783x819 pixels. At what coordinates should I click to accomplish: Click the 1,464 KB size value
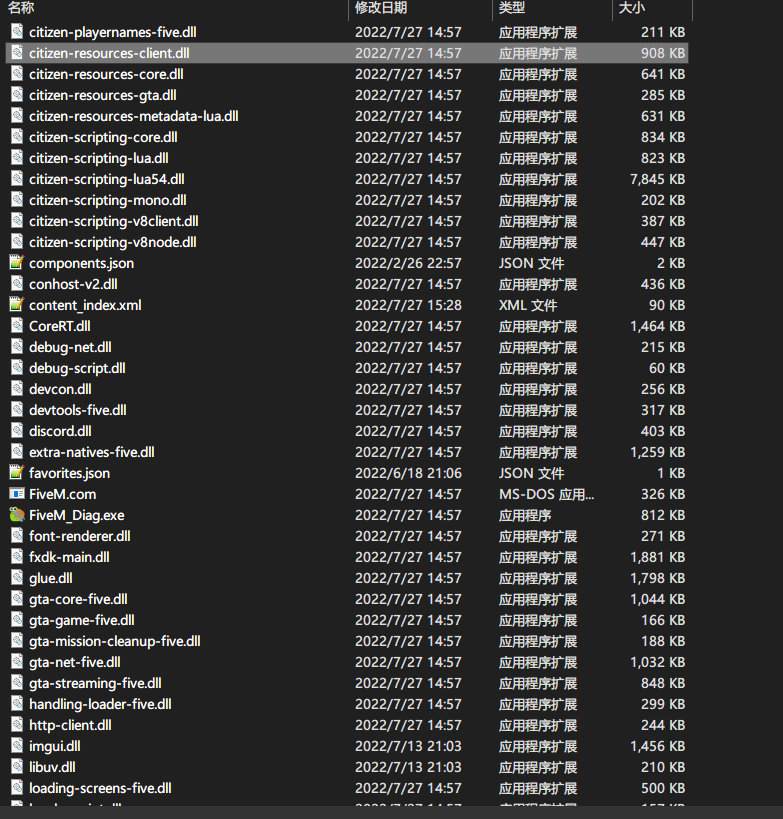click(x=658, y=326)
